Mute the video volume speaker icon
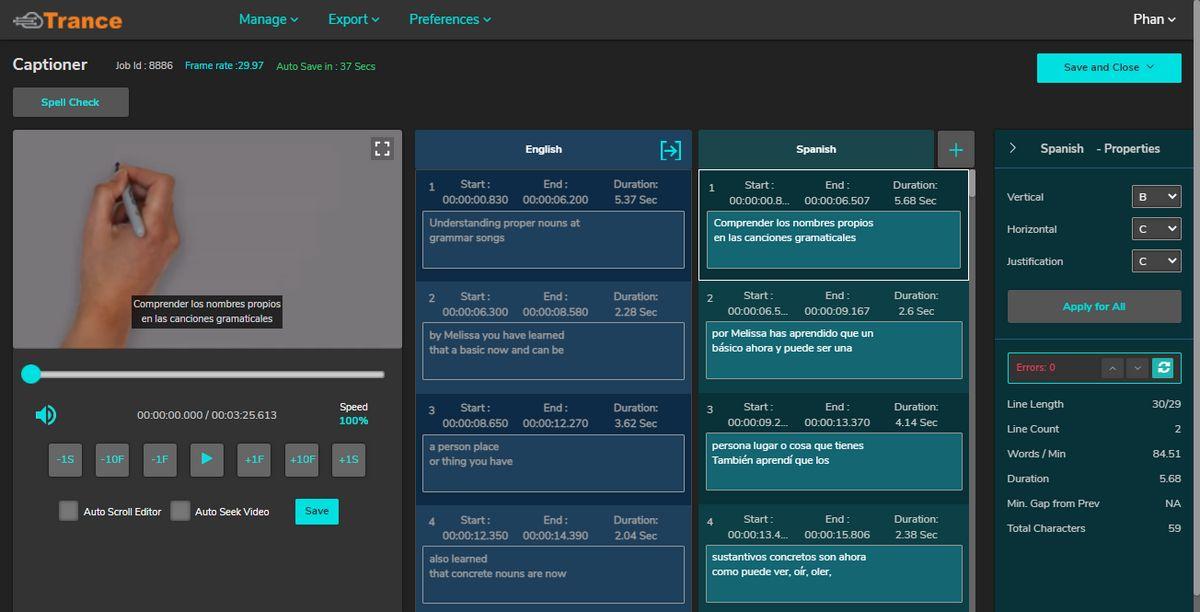Image resolution: width=1200 pixels, height=612 pixels. point(46,415)
